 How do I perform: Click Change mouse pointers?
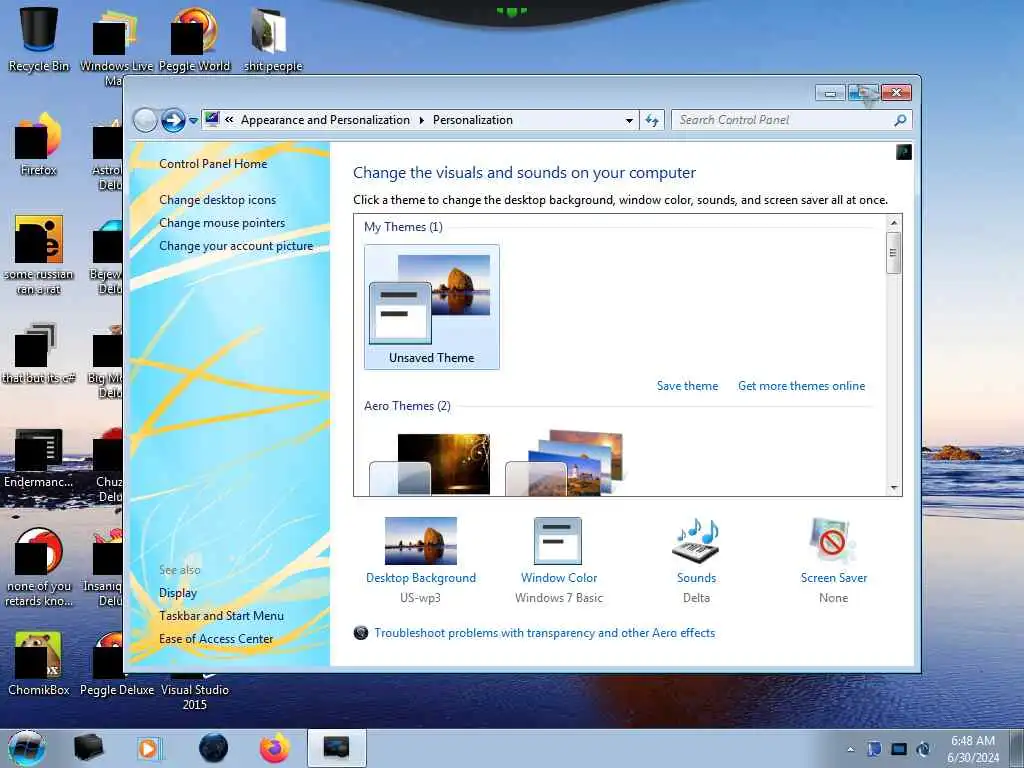coord(222,223)
